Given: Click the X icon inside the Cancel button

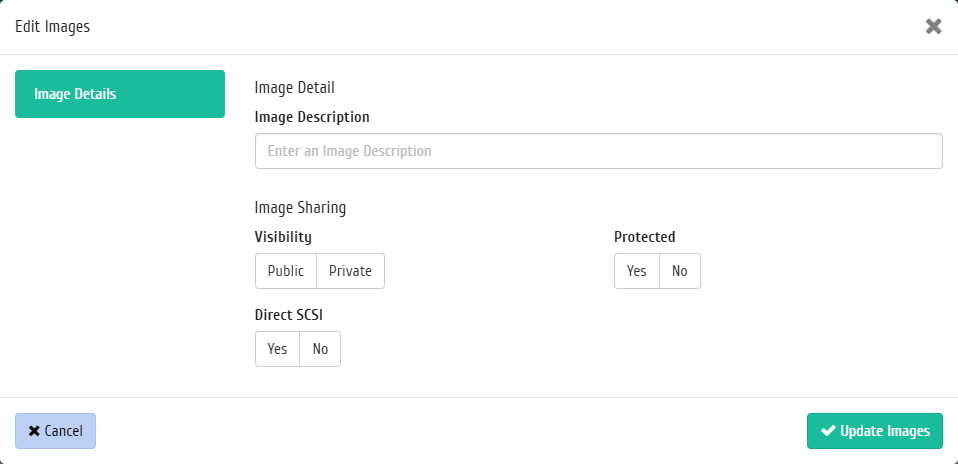Looking at the screenshot, I should click(x=34, y=431).
